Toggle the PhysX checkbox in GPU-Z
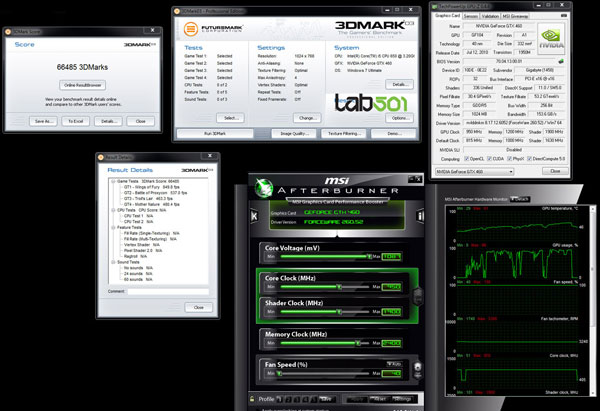The height and width of the screenshot is (411, 600). [x=509, y=158]
